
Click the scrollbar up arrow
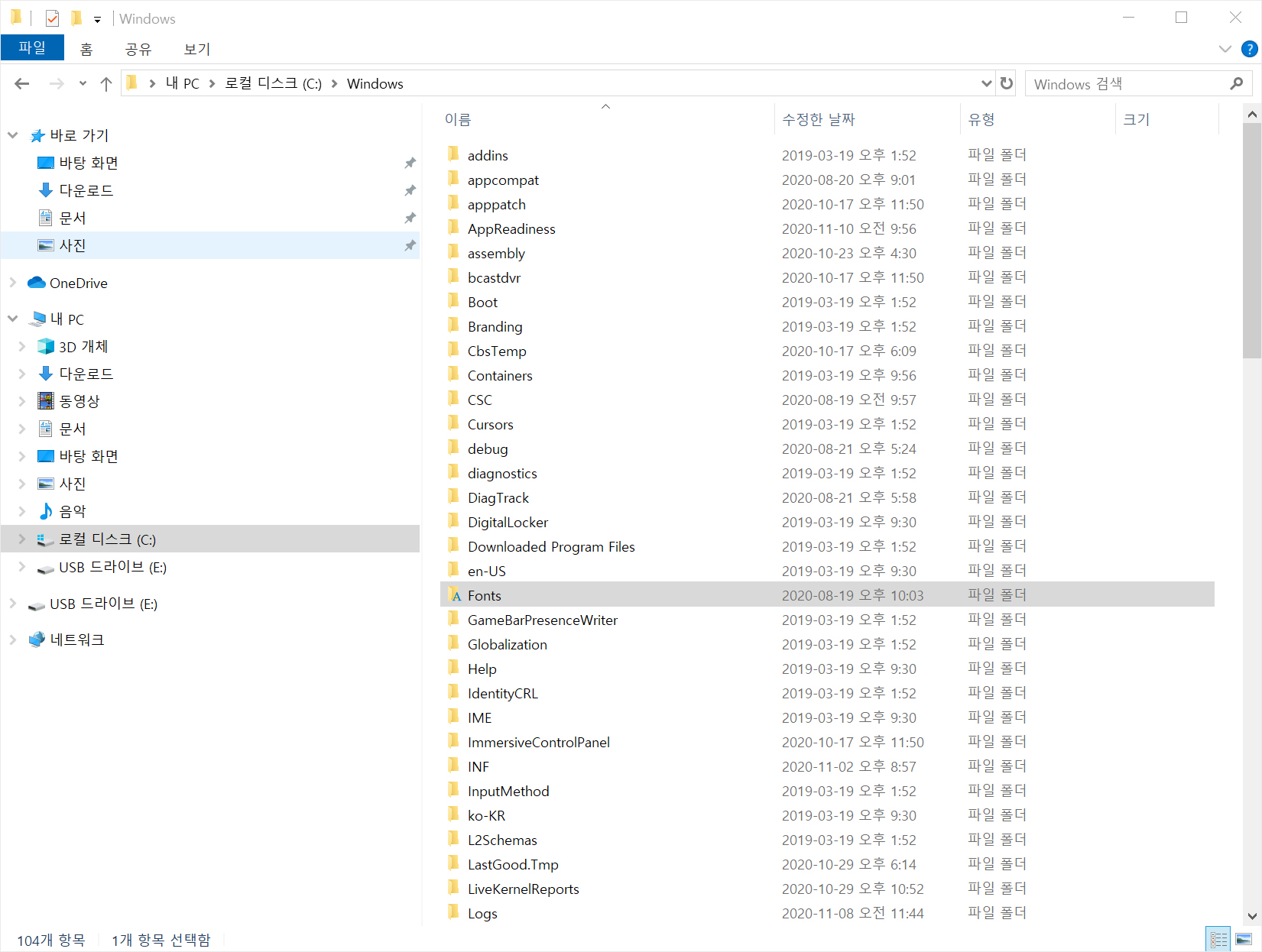click(1252, 115)
